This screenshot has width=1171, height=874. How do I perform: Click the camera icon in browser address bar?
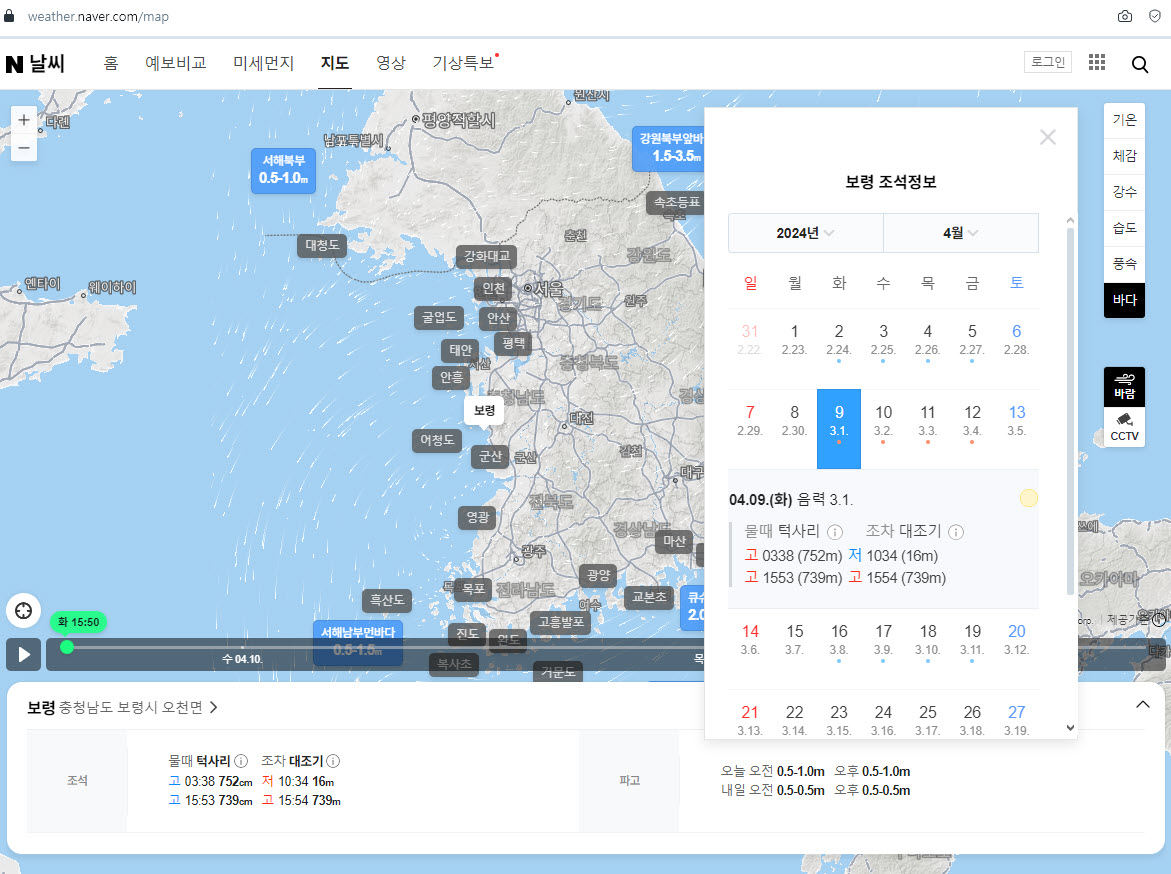coord(1125,16)
